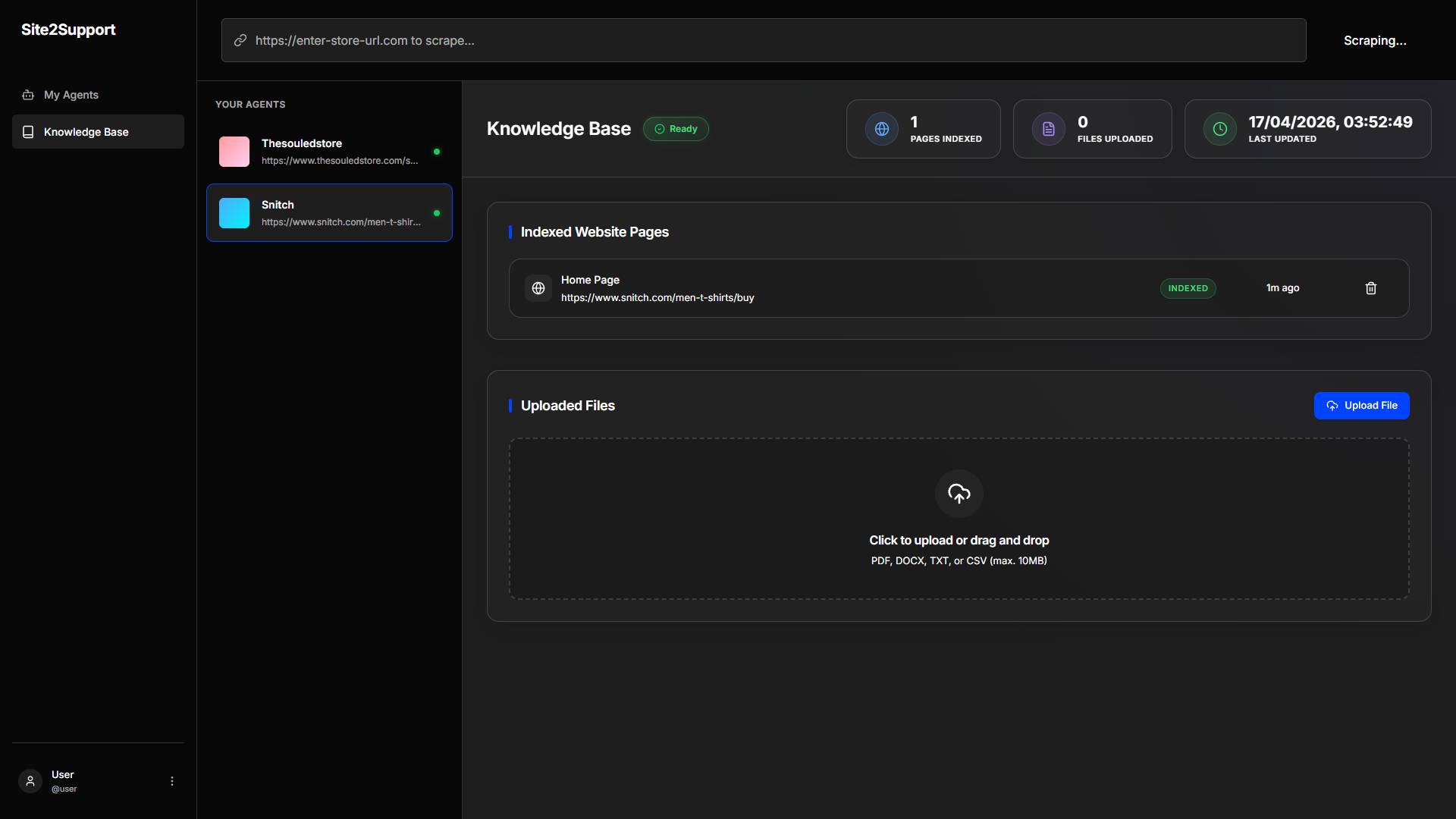
Task: Click the cyan Snitch color thumbnail
Action: [234, 212]
